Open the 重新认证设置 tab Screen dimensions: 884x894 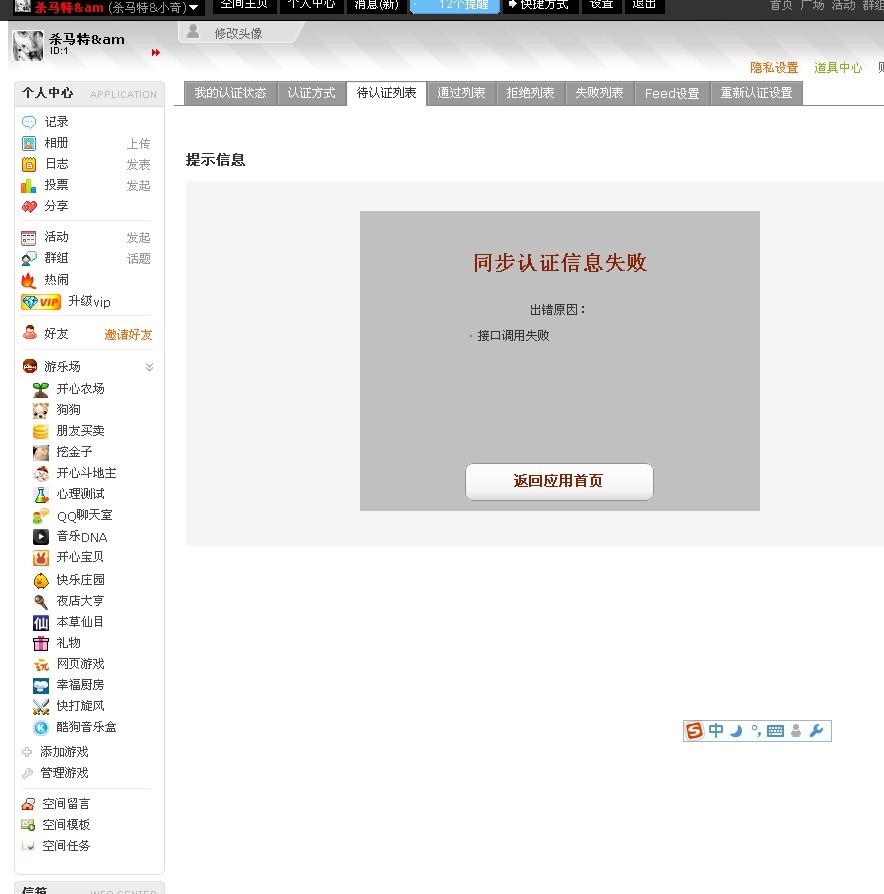tap(756, 94)
